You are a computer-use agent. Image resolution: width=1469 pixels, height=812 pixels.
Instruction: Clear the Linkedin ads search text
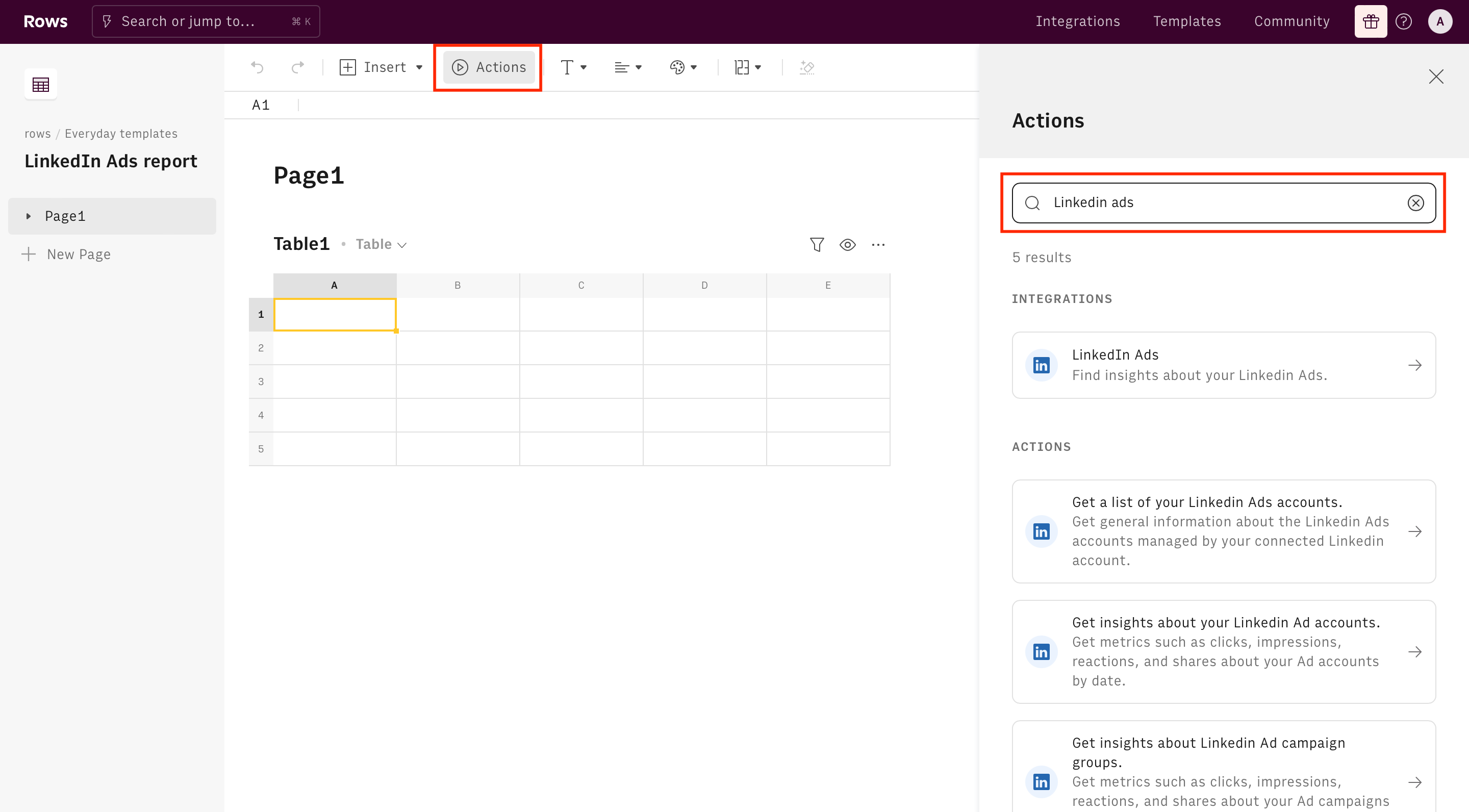(1415, 203)
